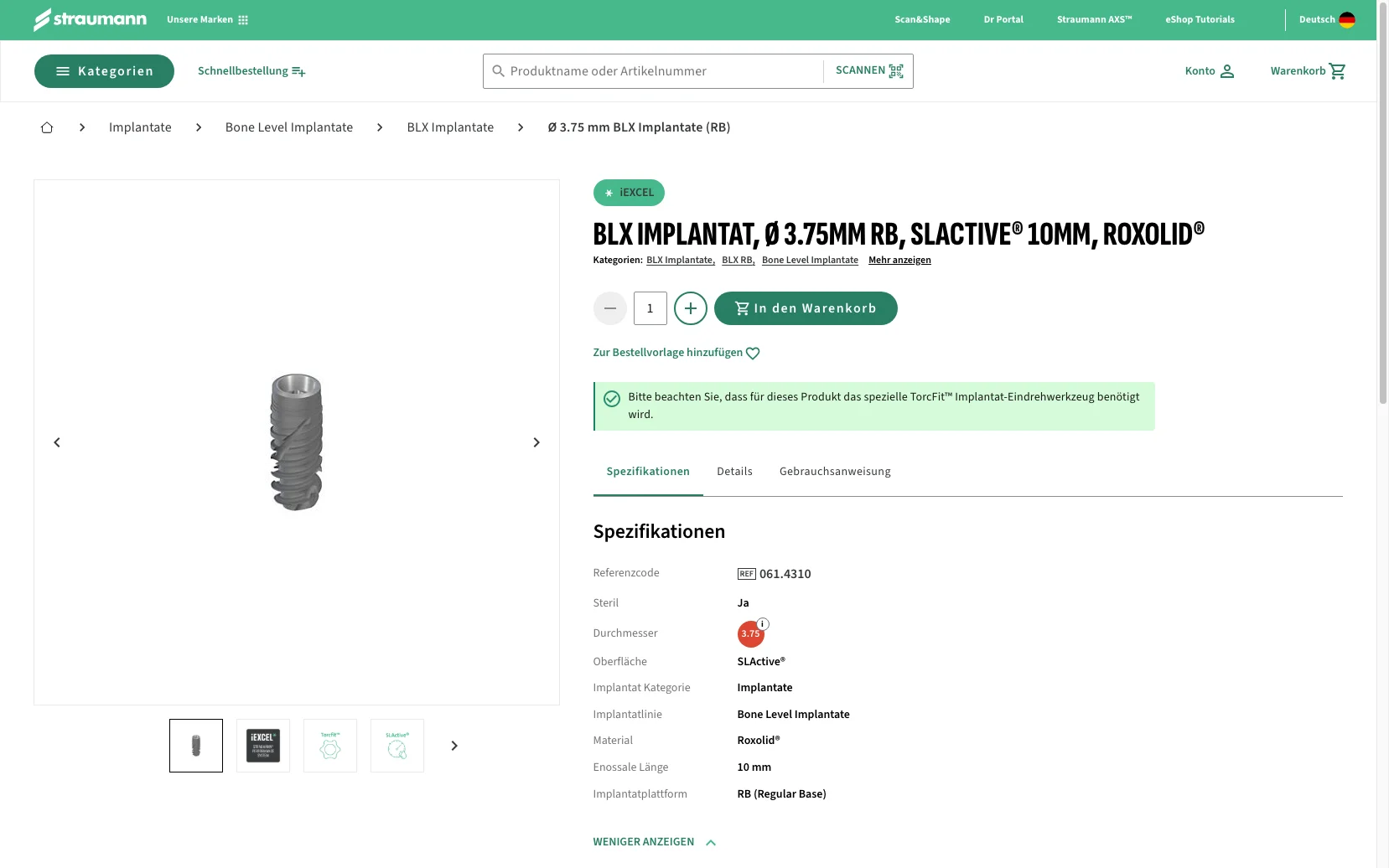This screenshot has width=1389, height=868.
Task: Increase quantity with plus button
Action: pos(691,308)
